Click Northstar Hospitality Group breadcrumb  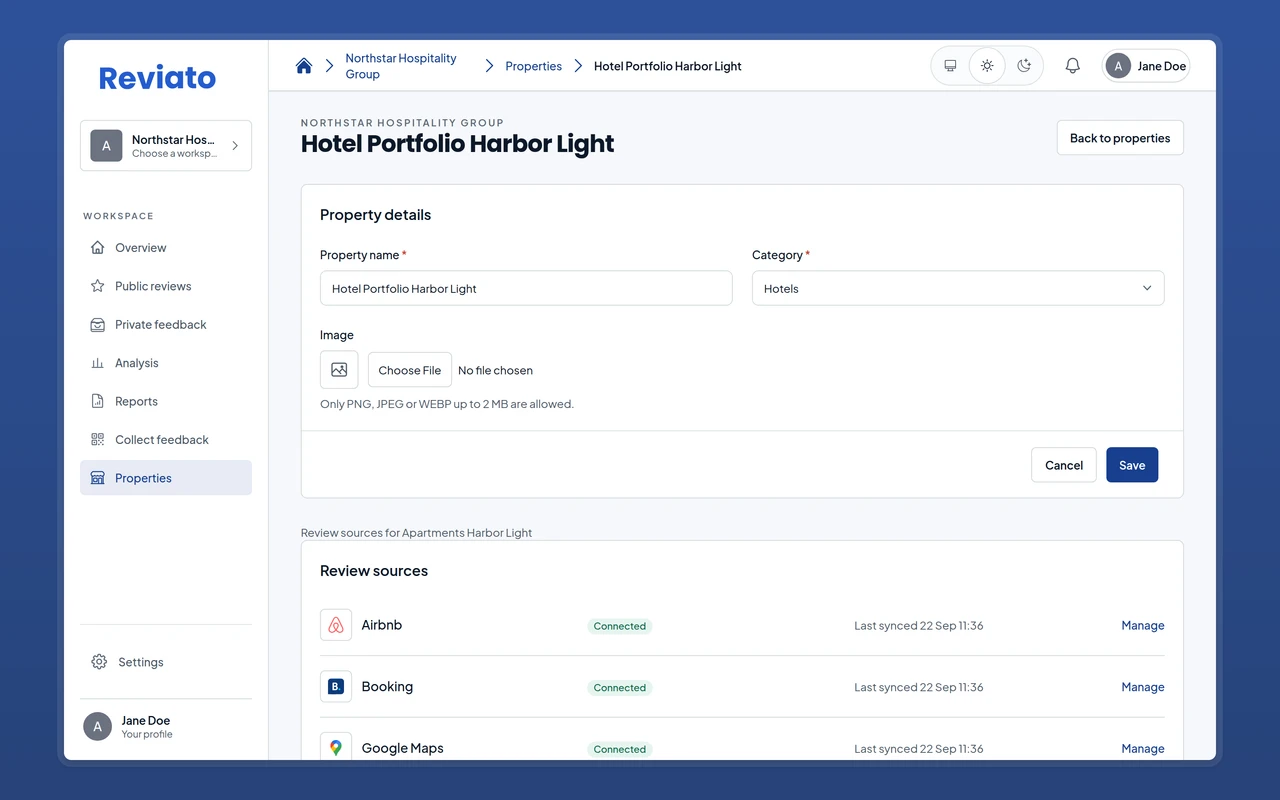coord(401,66)
